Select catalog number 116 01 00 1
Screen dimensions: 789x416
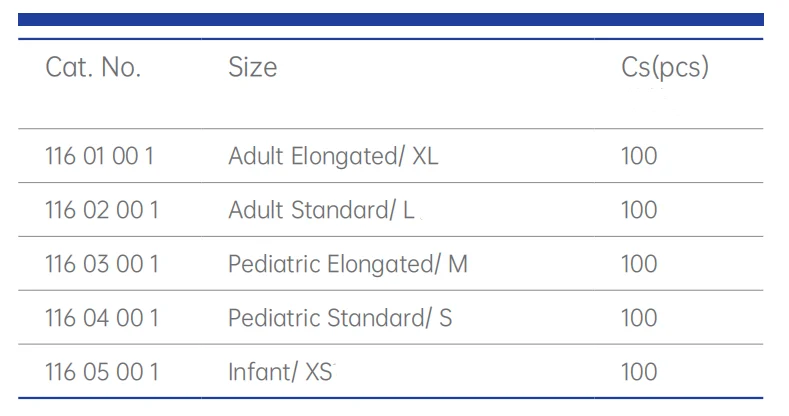[x=100, y=156]
